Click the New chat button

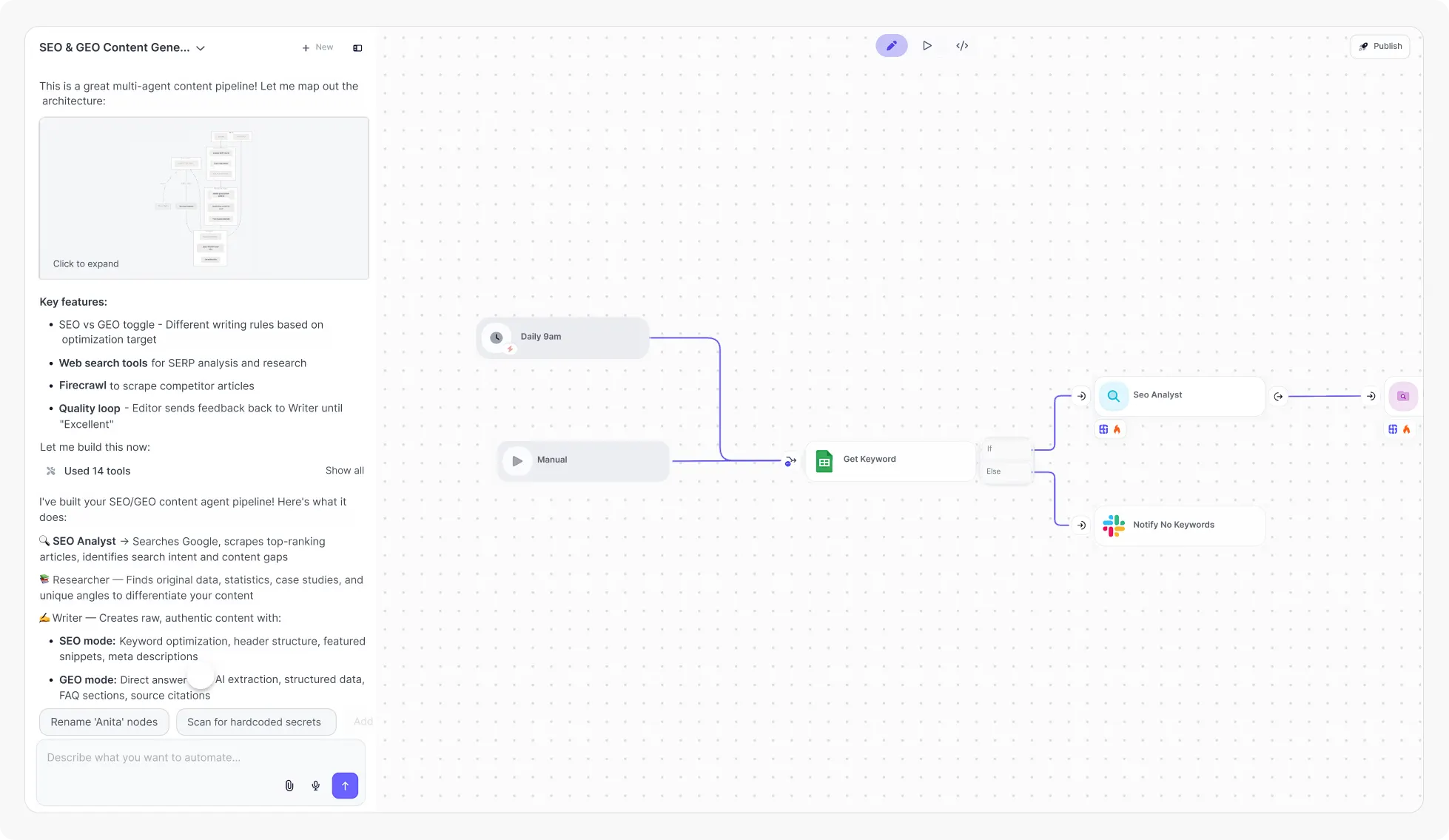317,48
